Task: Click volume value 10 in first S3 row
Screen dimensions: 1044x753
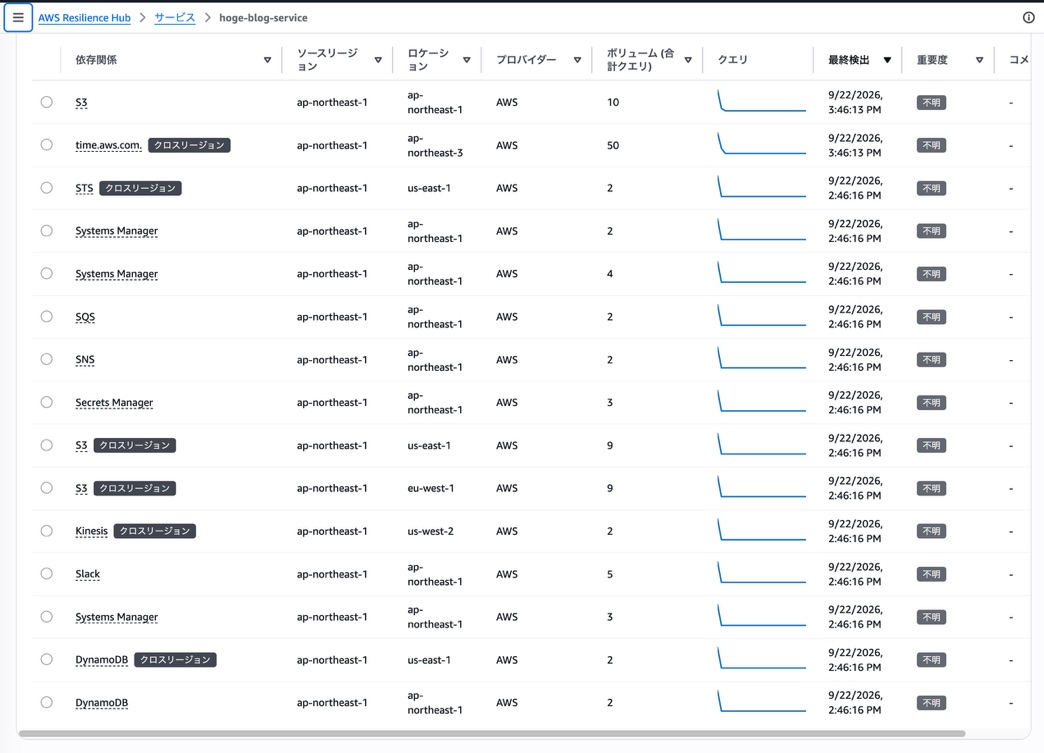Action: [613, 103]
